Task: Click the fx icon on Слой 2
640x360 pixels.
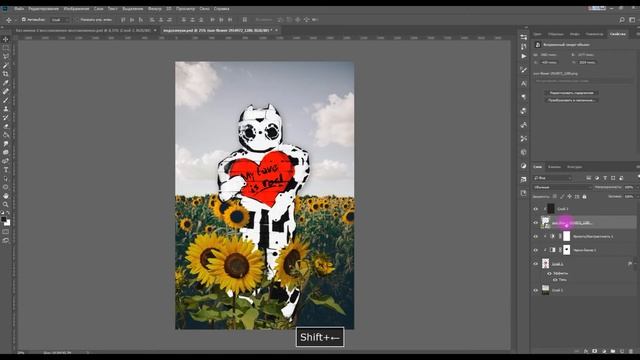Action: [x=630, y=264]
